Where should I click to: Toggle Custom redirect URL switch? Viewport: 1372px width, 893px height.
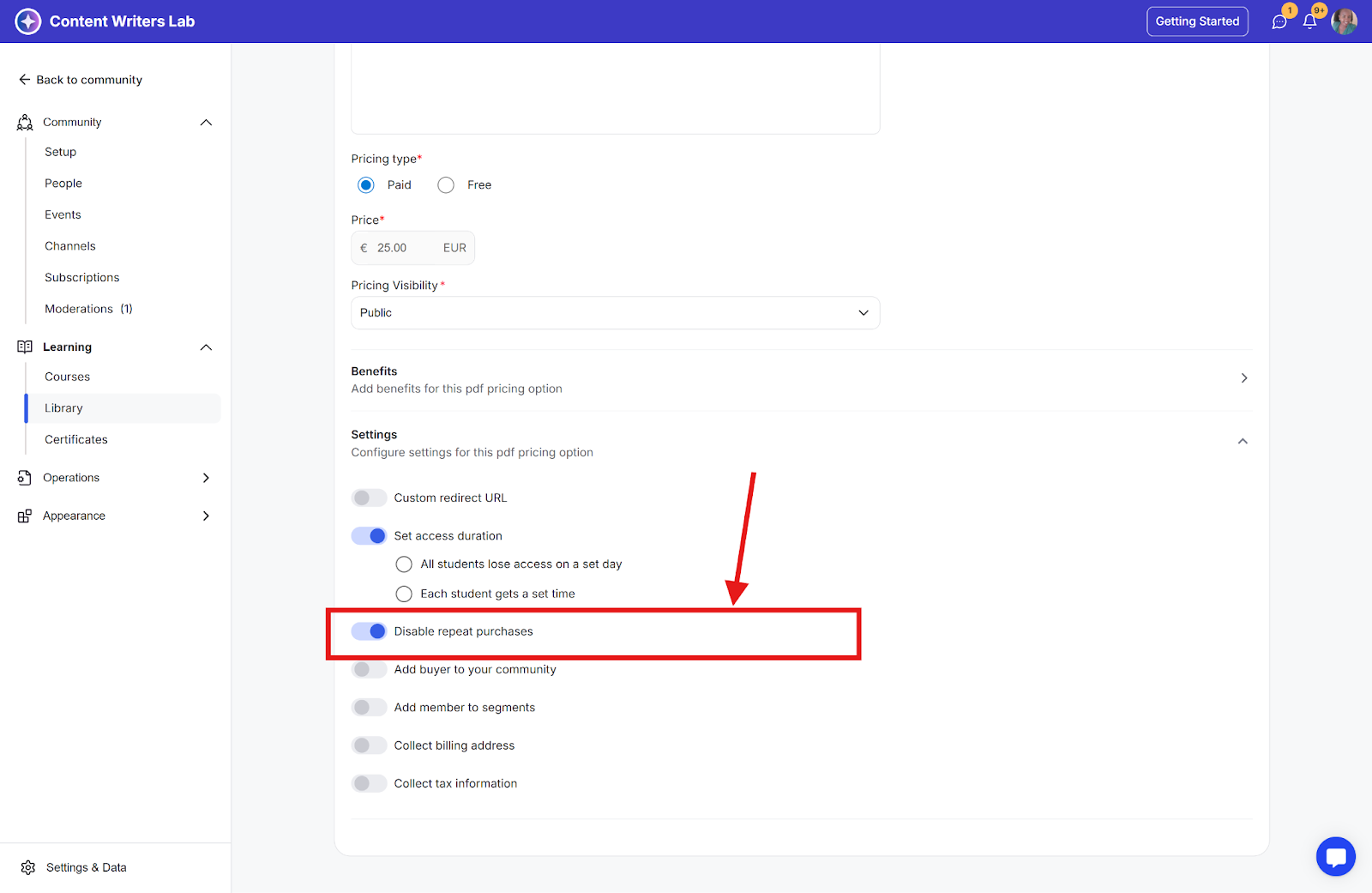click(x=369, y=498)
